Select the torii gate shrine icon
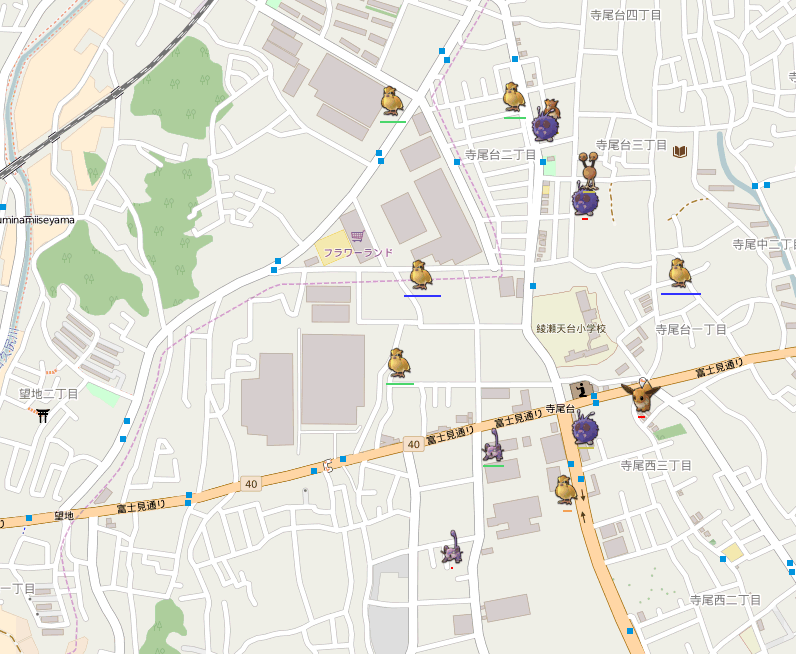The width and height of the screenshot is (796, 654). pos(43,415)
